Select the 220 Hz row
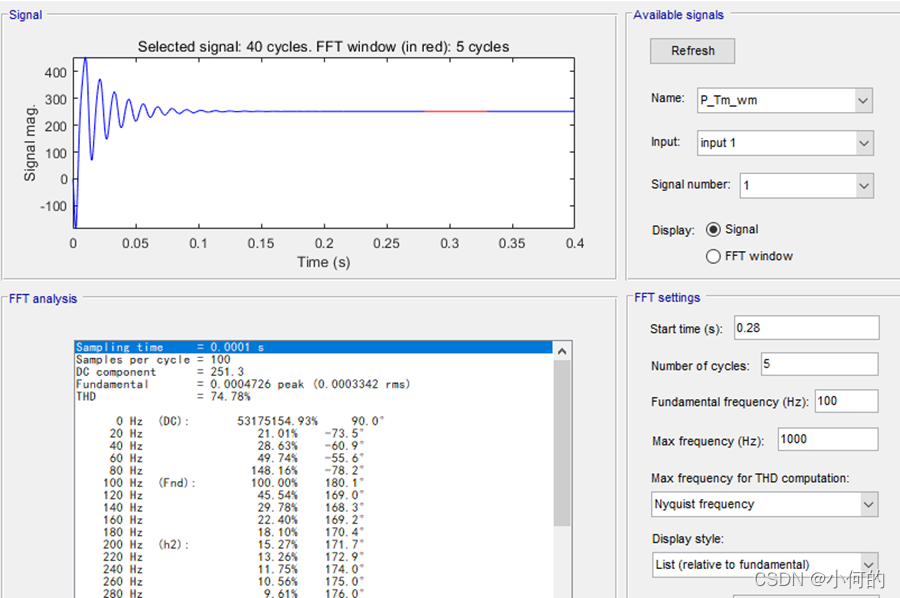The image size is (900, 598). [314, 557]
